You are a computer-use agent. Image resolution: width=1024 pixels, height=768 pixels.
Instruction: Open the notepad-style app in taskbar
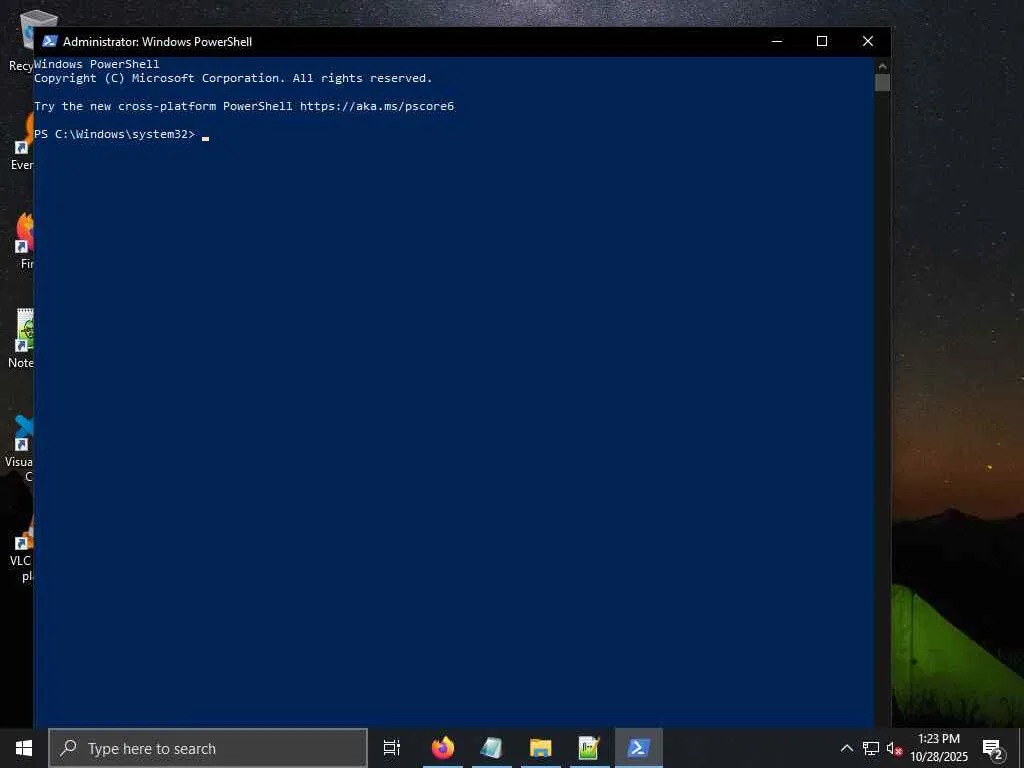coord(492,748)
